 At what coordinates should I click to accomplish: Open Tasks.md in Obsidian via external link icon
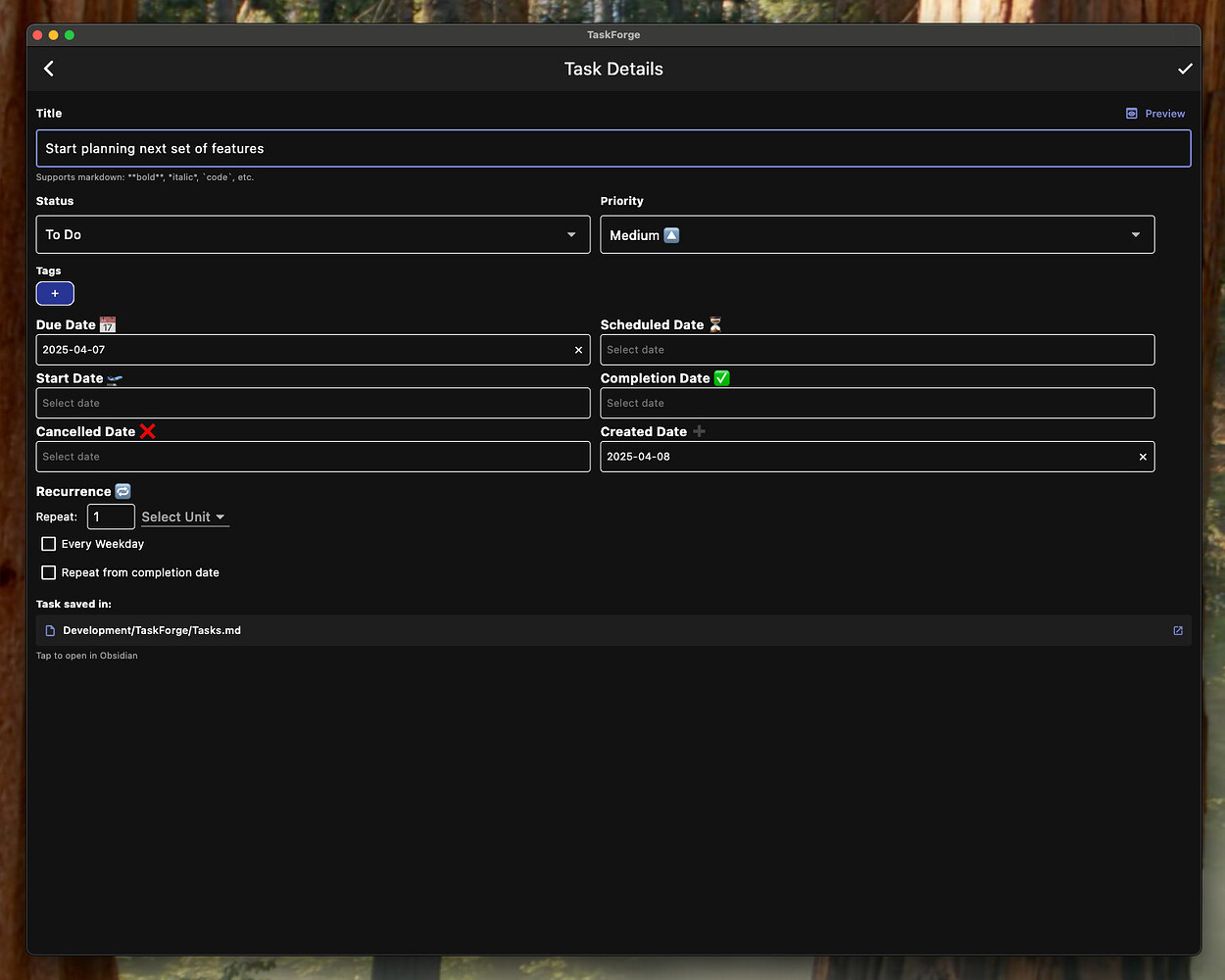(x=1177, y=630)
